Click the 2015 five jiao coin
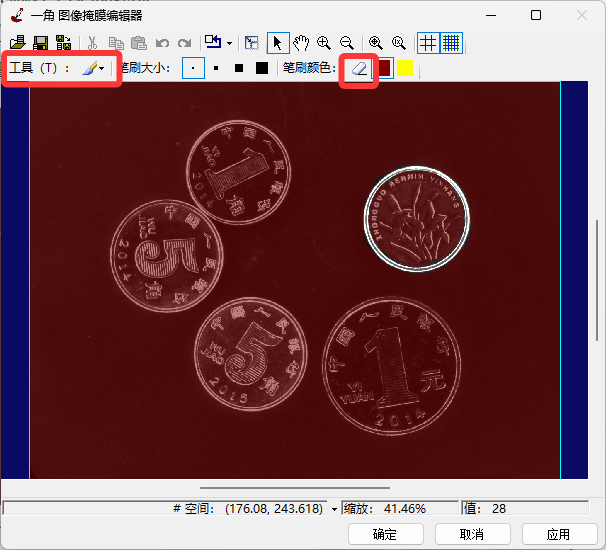Image resolution: width=606 pixels, height=550 pixels. point(251,354)
